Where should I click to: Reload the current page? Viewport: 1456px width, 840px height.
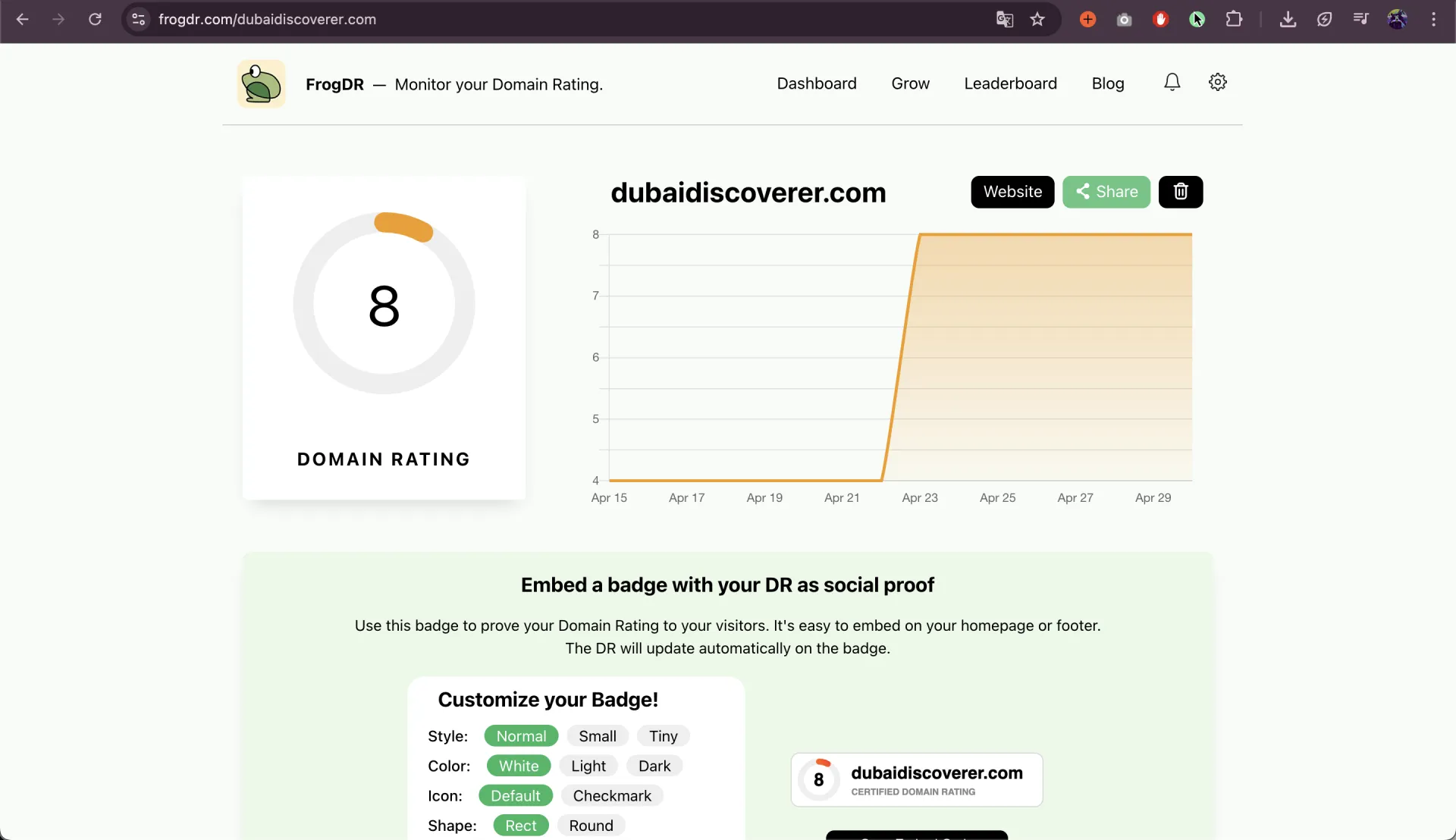(x=95, y=20)
